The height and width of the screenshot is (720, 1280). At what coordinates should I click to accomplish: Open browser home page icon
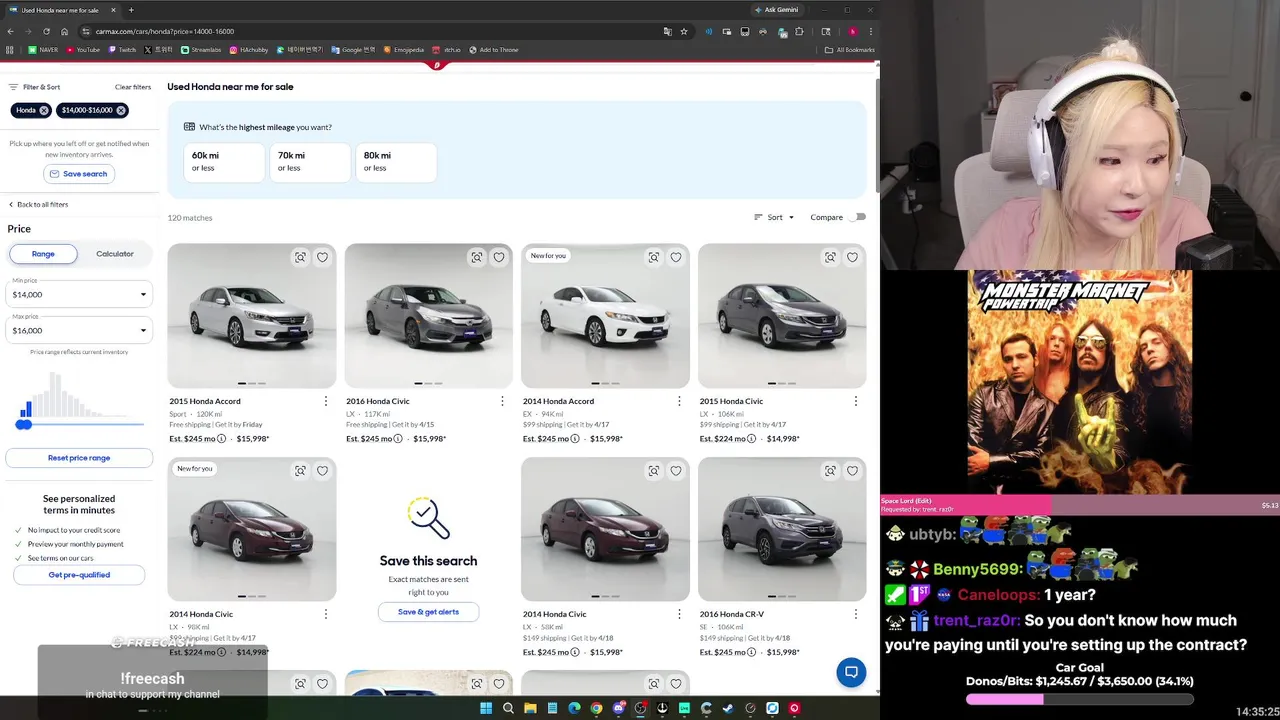tap(64, 31)
